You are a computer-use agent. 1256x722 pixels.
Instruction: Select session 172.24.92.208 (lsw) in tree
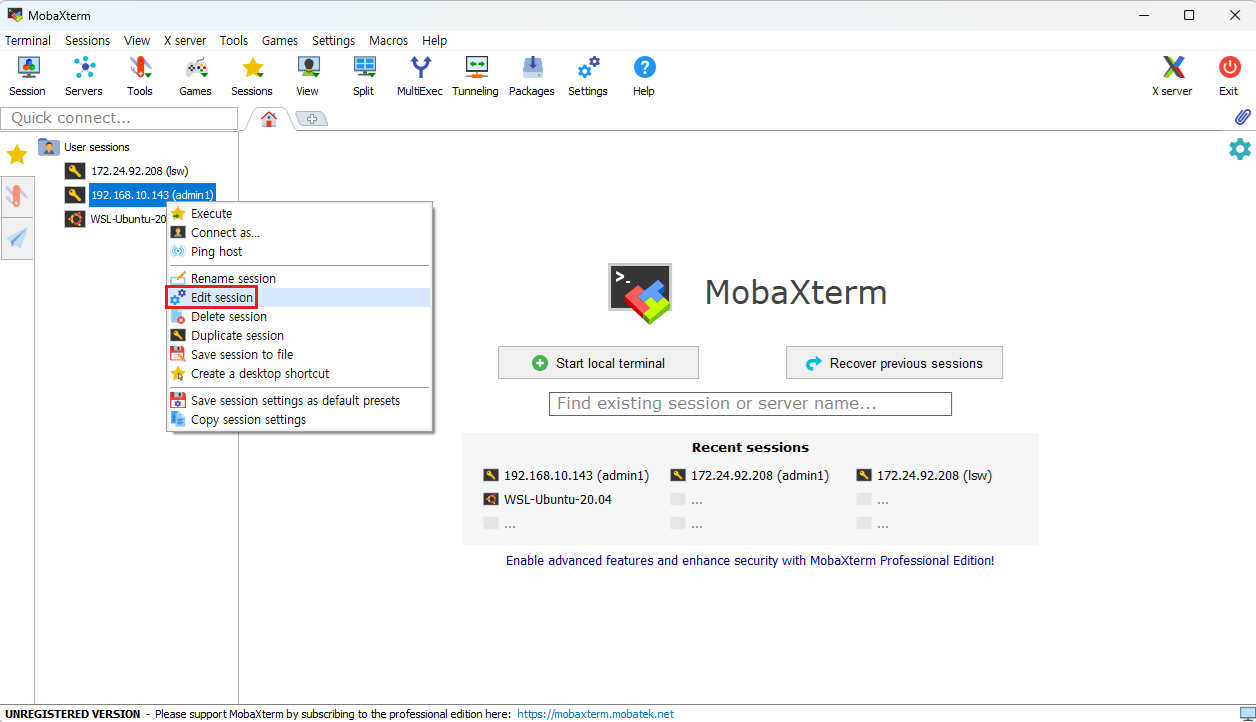127,171
